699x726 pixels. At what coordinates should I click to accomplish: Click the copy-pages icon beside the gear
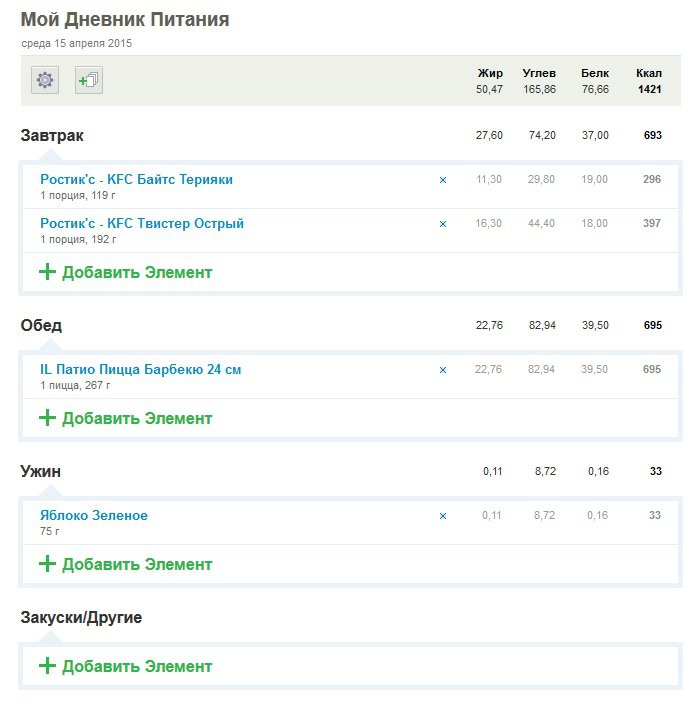89,81
